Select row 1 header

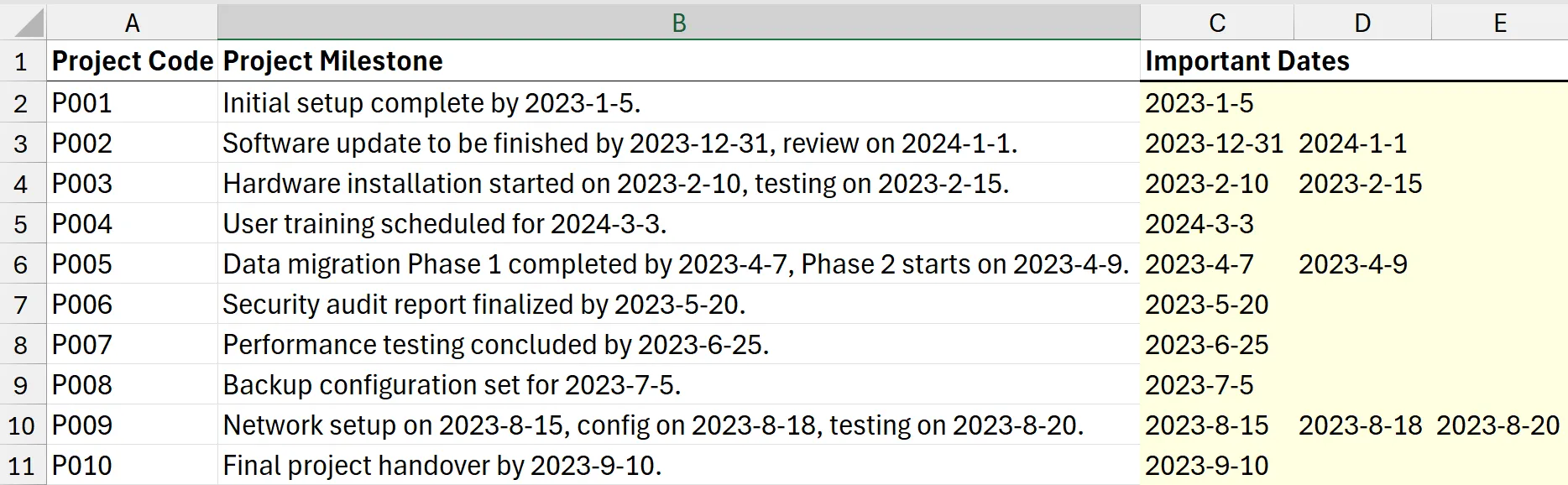pos(22,61)
